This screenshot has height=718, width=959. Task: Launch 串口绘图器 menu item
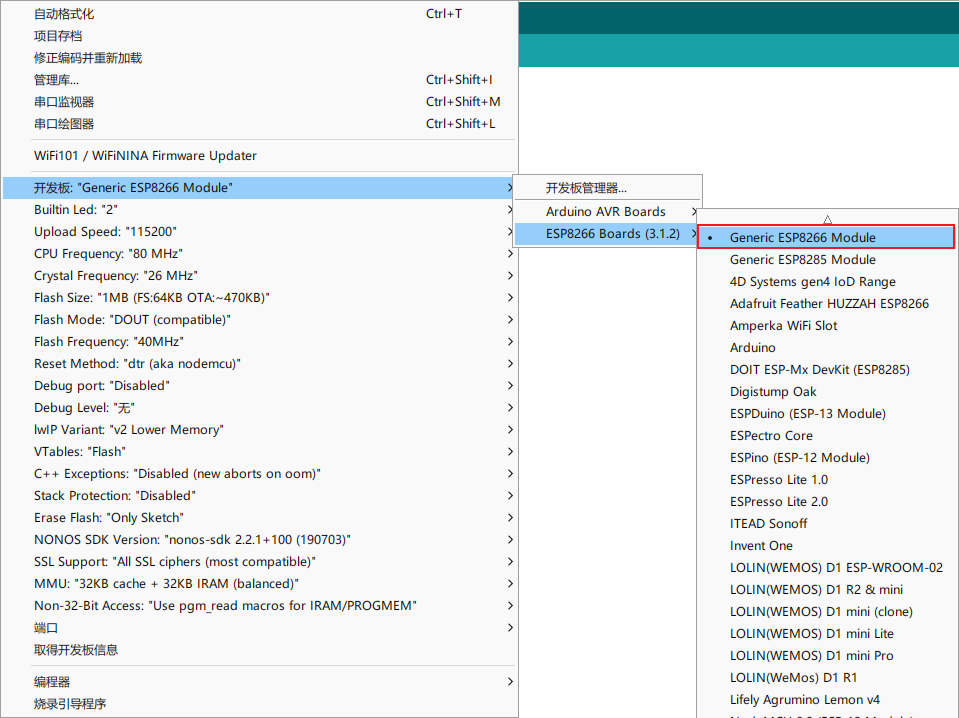coord(260,124)
